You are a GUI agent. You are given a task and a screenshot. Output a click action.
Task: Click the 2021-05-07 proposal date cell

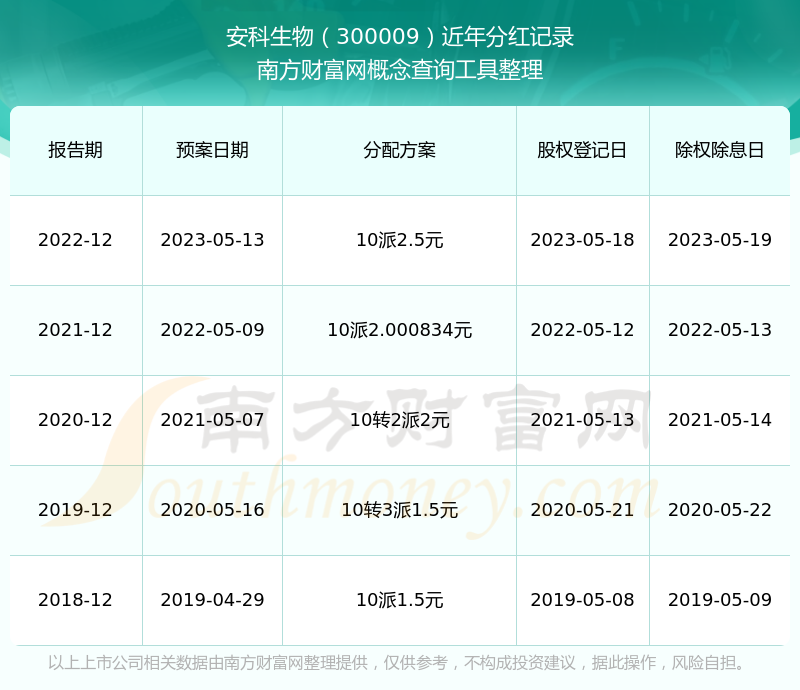point(212,420)
